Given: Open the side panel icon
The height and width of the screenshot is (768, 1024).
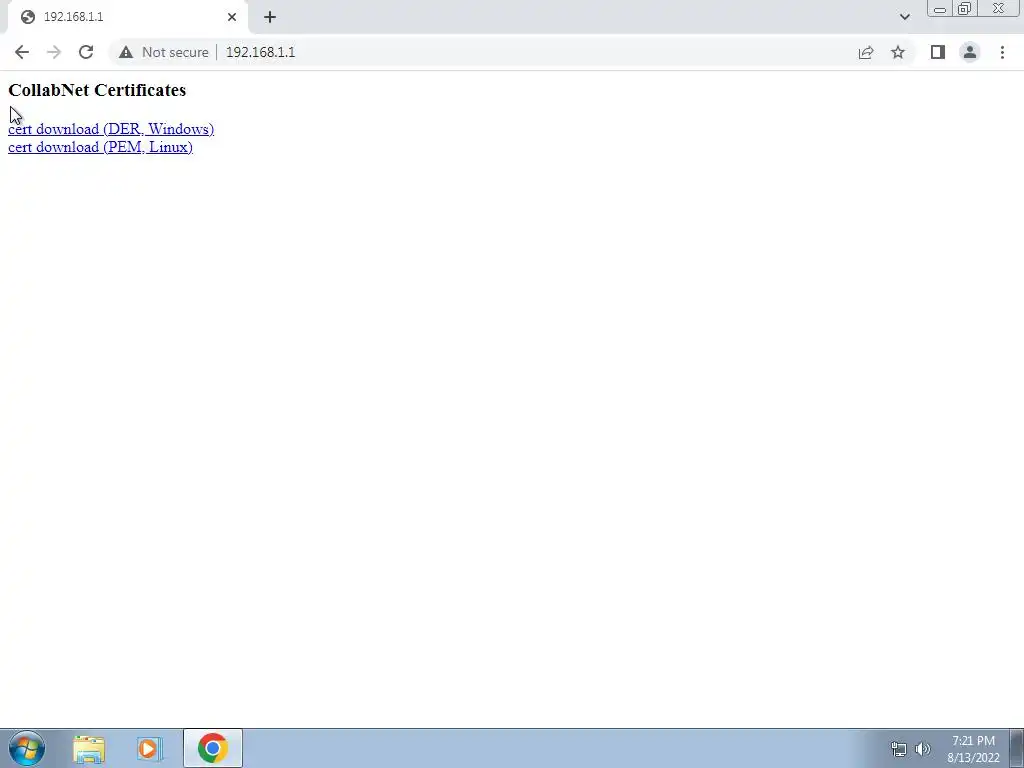Looking at the screenshot, I should pyautogui.click(x=938, y=52).
